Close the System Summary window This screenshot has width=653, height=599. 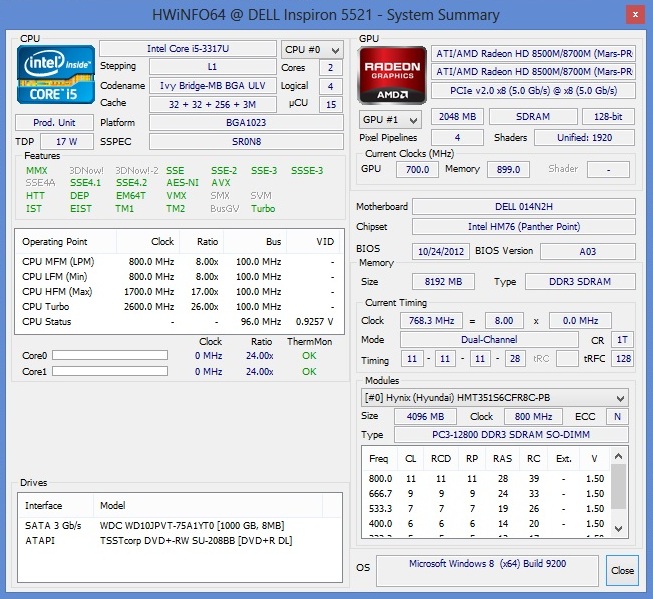point(636,15)
